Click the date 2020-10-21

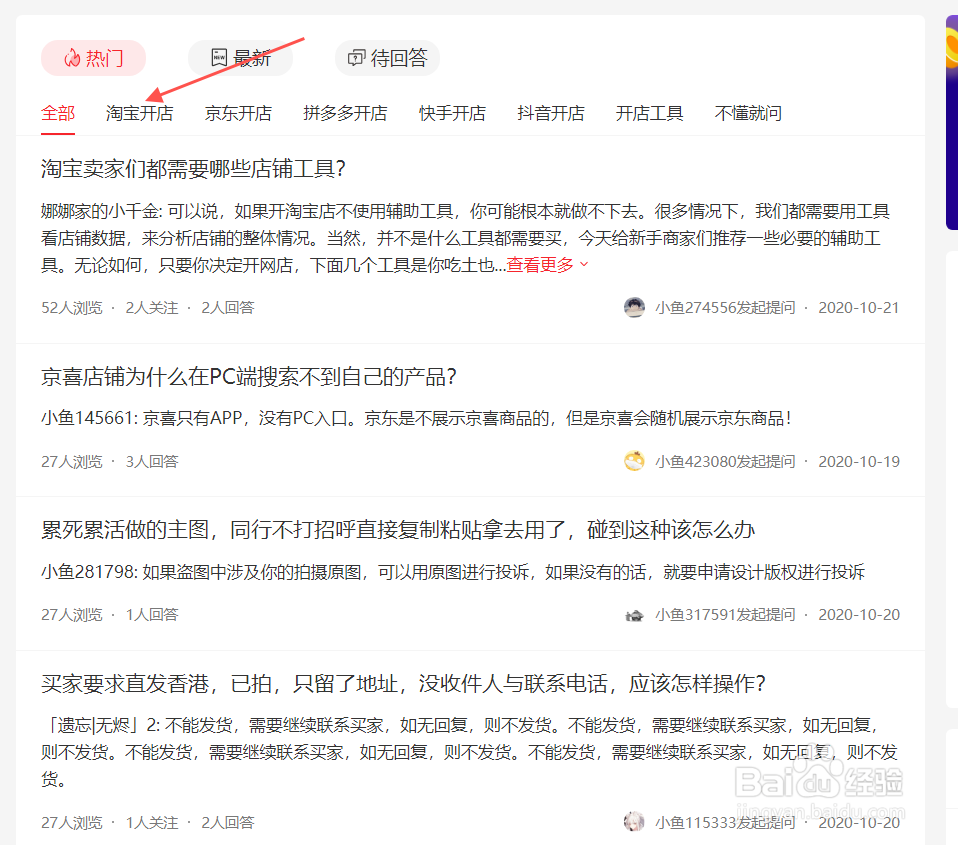pos(858,307)
